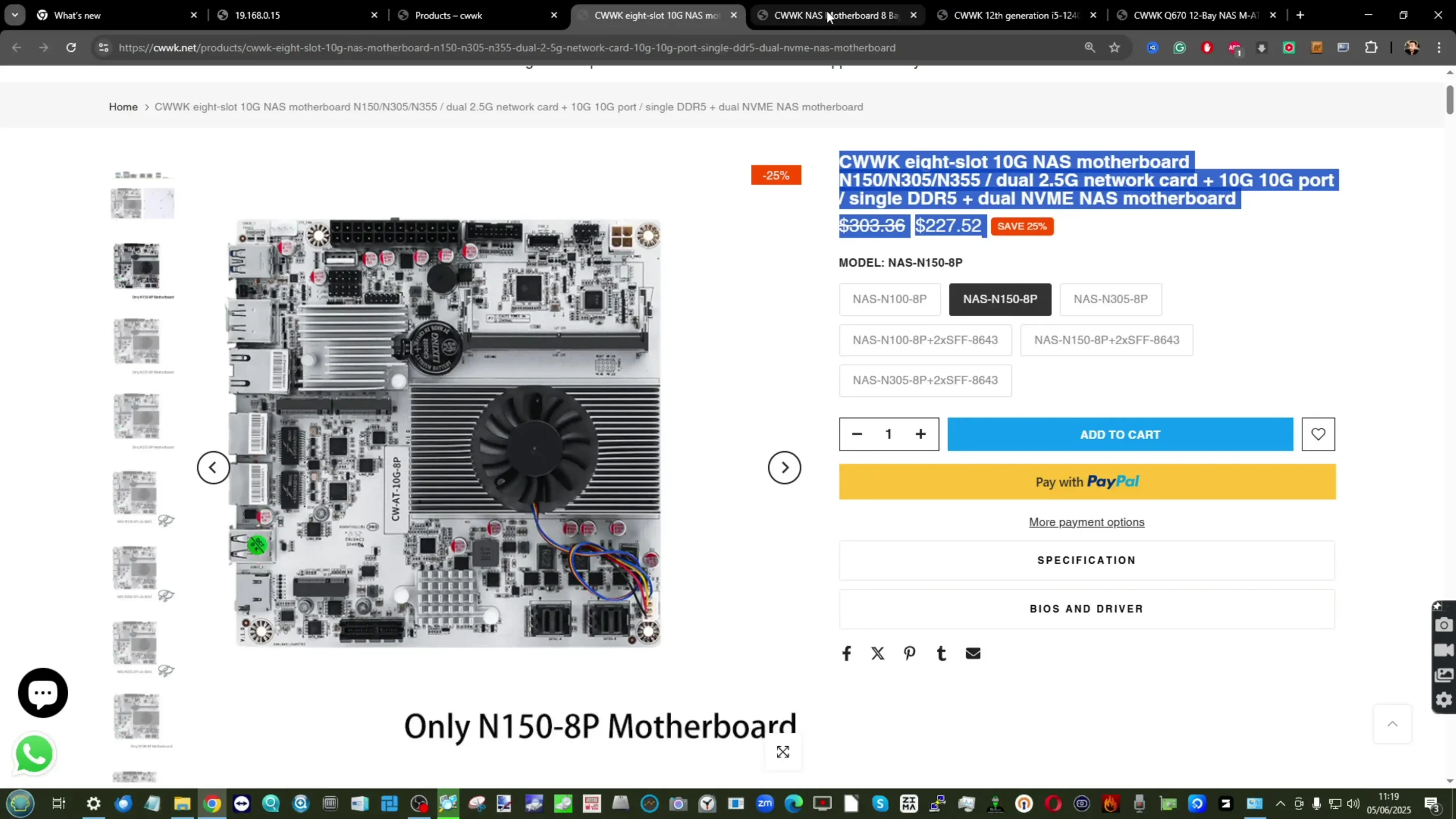Bookmark this page with the star icon
The height and width of the screenshot is (819, 1456).
1114,48
